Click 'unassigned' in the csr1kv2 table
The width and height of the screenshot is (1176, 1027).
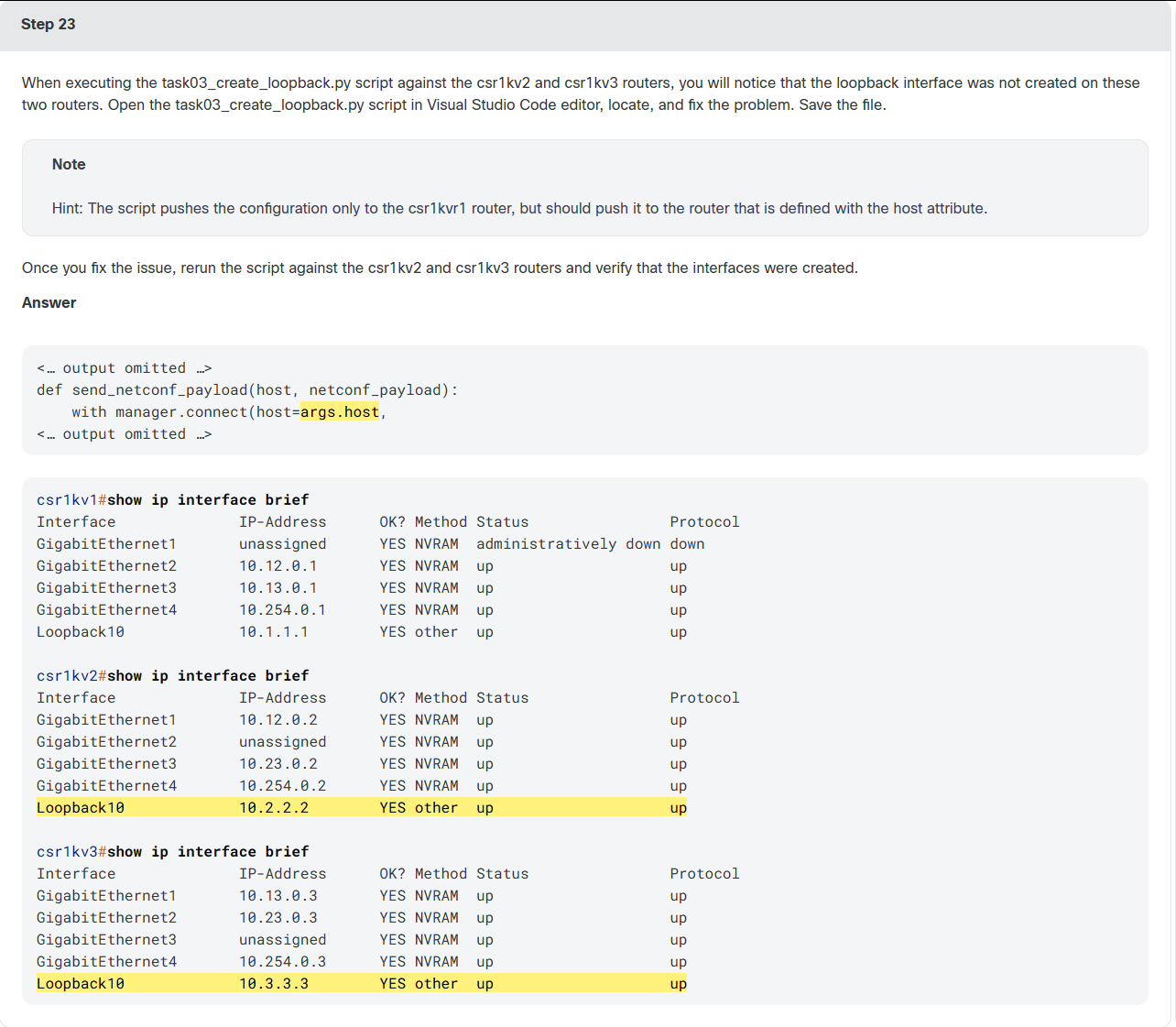click(283, 742)
